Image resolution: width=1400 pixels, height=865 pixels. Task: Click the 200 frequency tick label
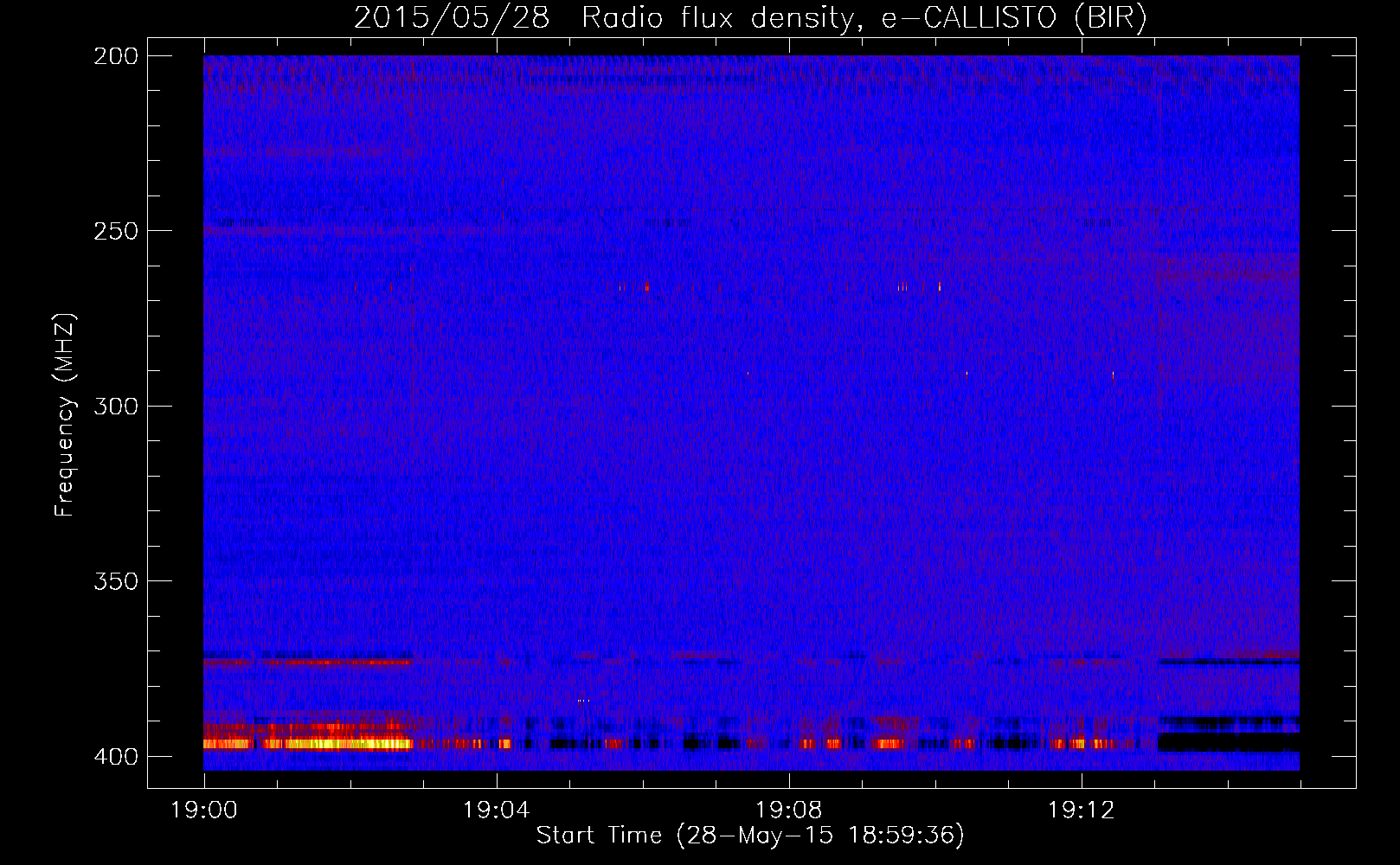pos(116,55)
